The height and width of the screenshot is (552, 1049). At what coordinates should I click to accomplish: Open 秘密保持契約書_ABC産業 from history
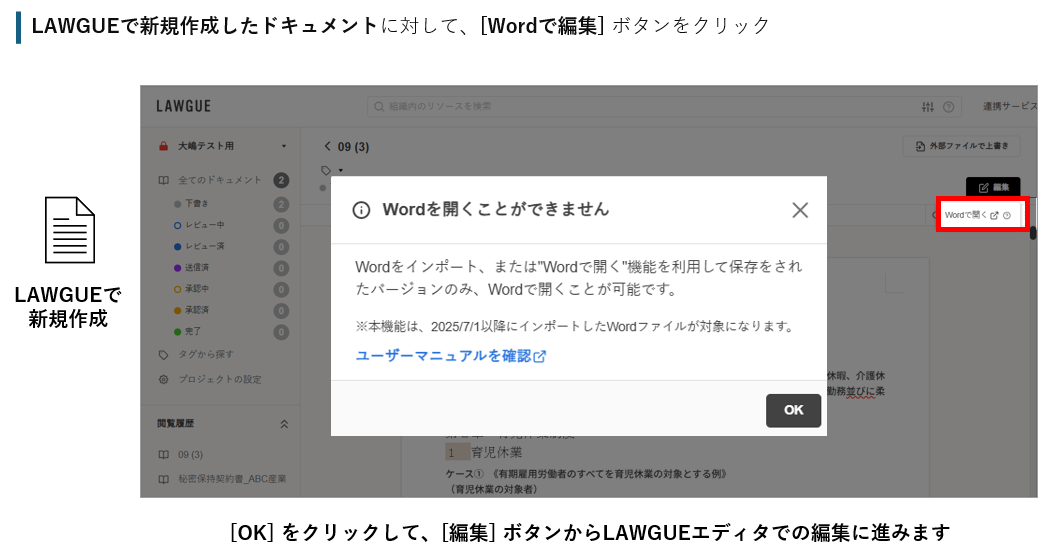[232, 479]
